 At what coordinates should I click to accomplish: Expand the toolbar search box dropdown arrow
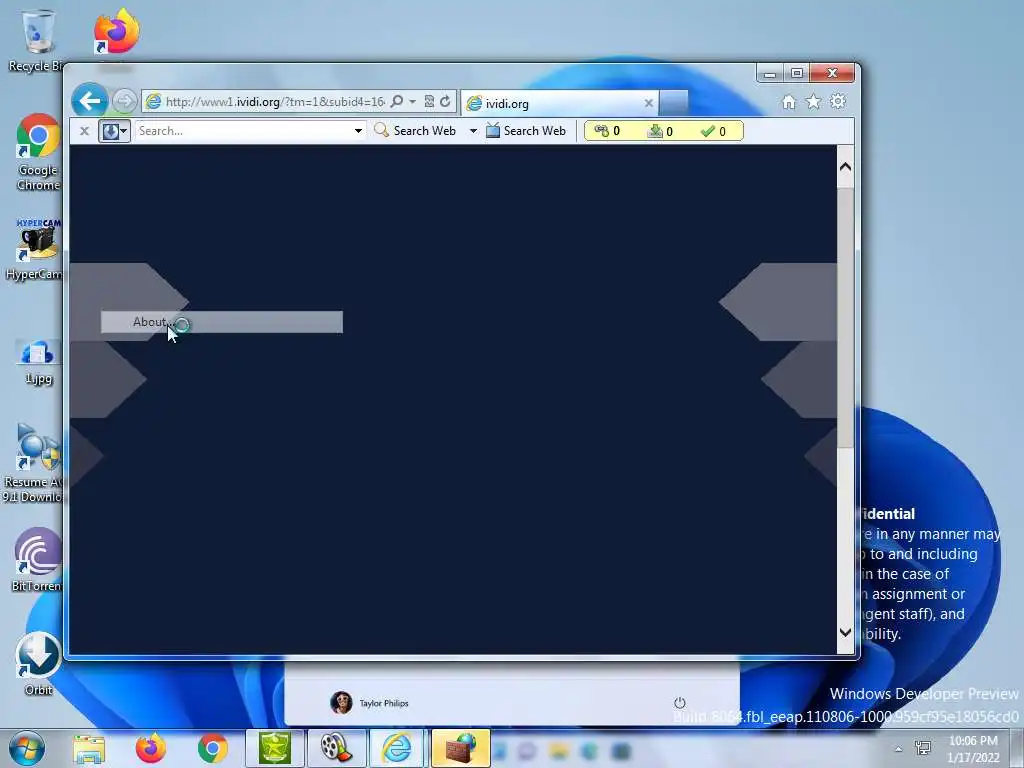pos(359,131)
